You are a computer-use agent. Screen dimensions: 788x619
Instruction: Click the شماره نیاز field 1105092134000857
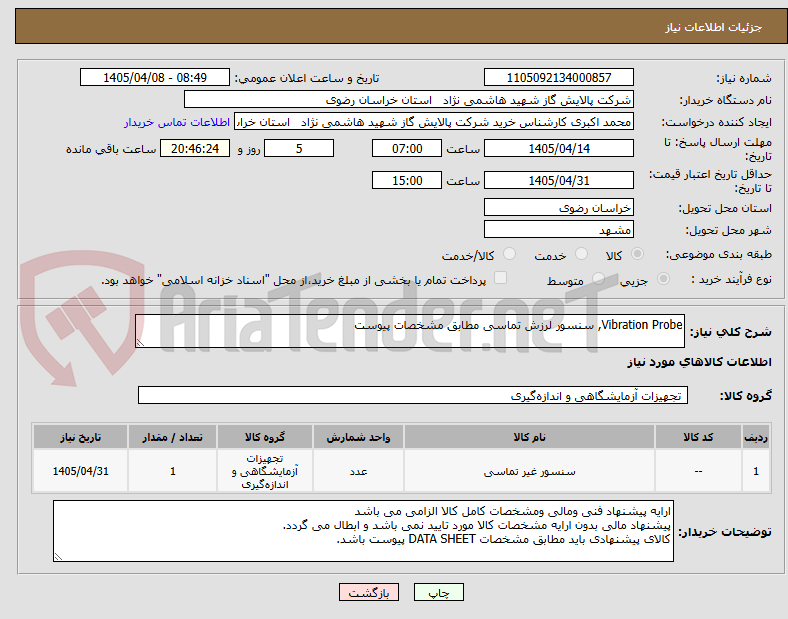pos(558,77)
